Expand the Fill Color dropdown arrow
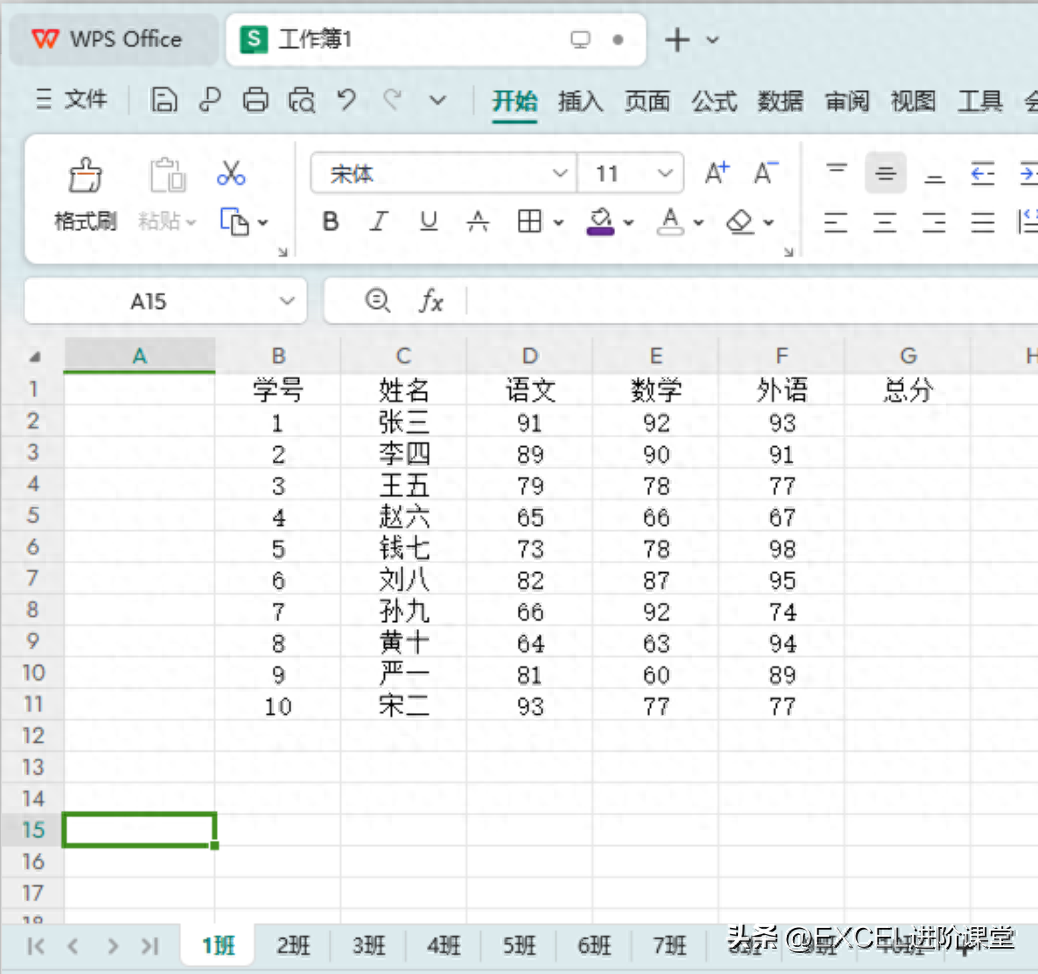The width and height of the screenshot is (1038, 974). (629, 222)
